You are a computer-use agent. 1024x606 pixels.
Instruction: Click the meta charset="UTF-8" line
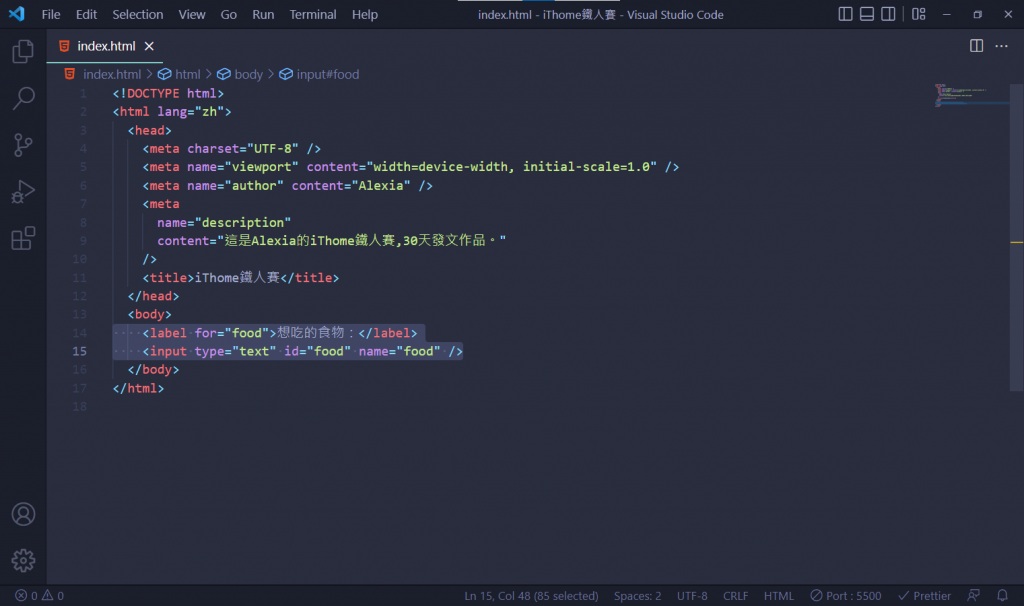[231, 149]
